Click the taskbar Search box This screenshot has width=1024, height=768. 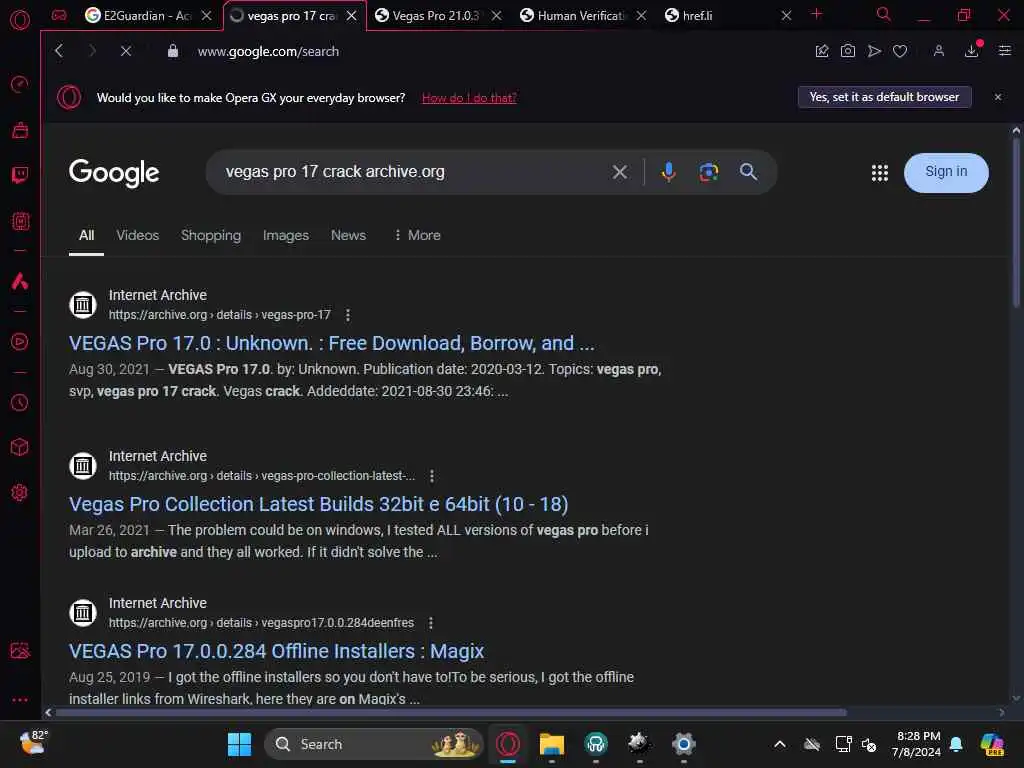tap(374, 744)
